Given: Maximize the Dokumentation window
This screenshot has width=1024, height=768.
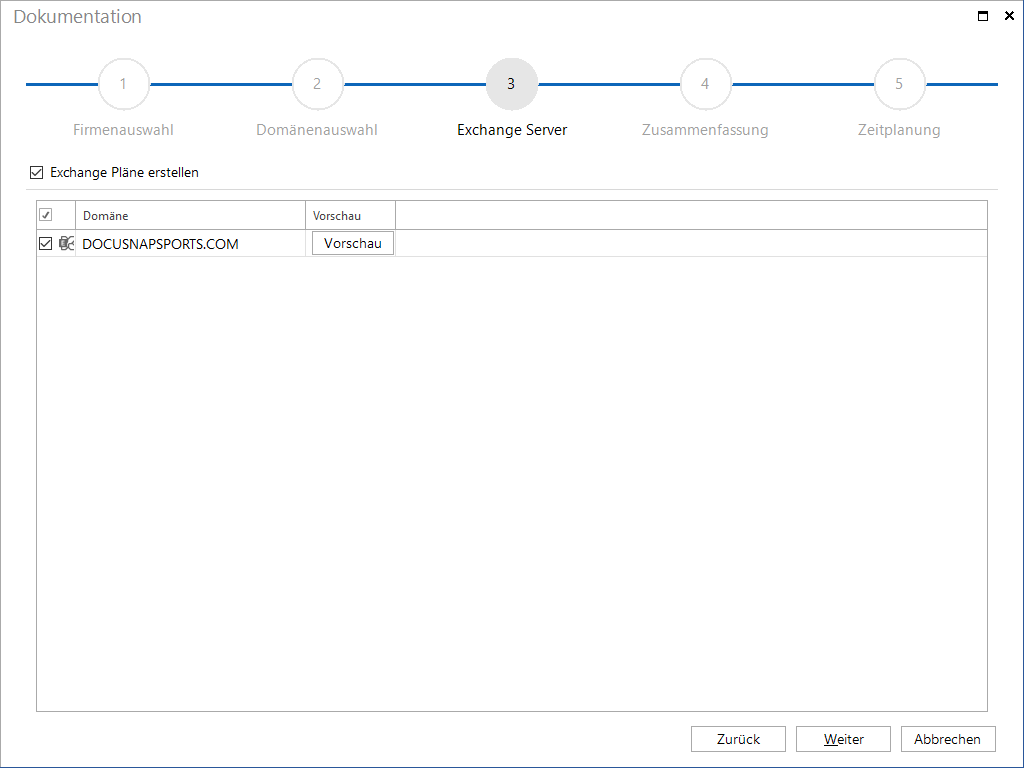Looking at the screenshot, I should click(x=983, y=16).
